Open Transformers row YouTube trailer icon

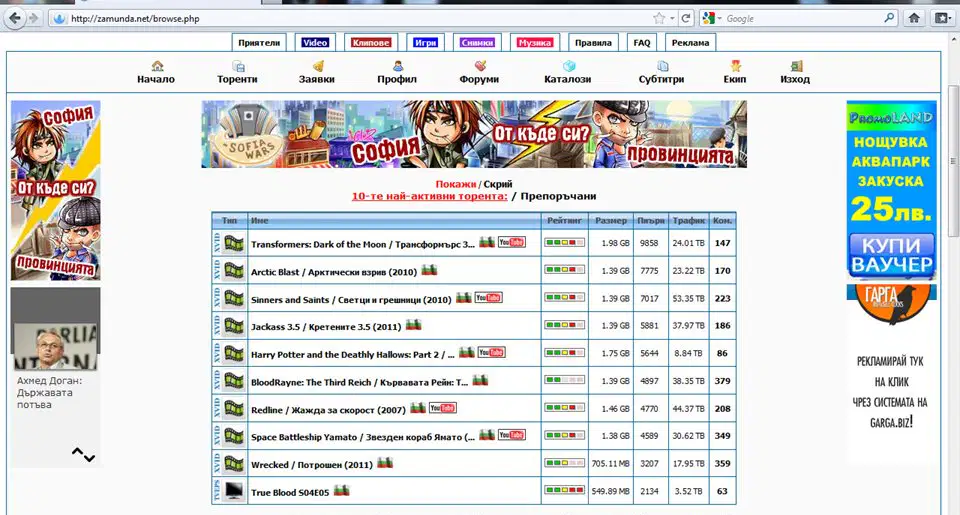[511, 242]
